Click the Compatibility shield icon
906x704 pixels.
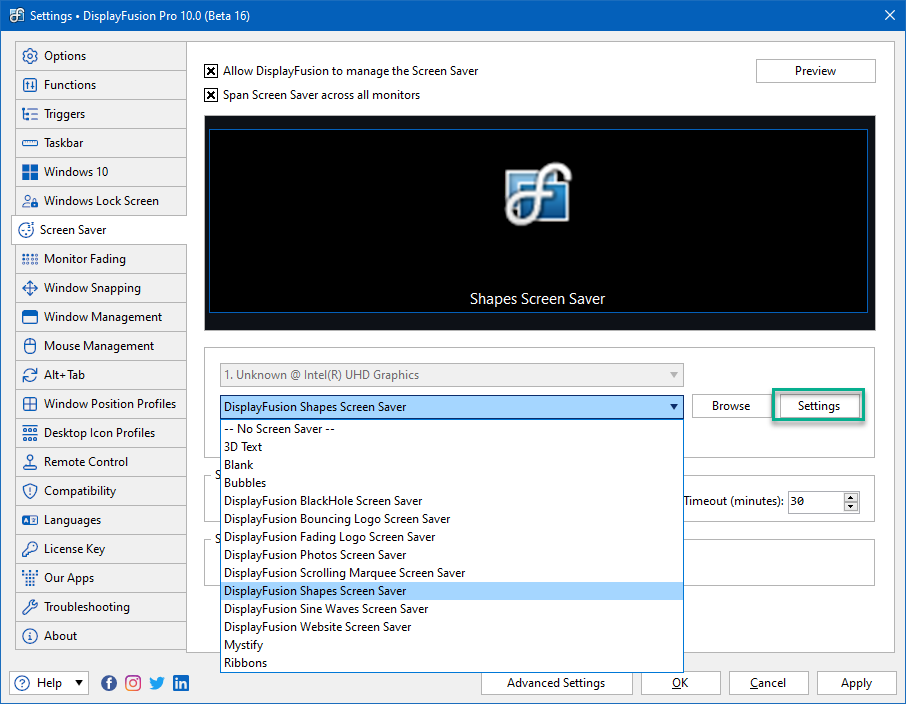point(29,491)
